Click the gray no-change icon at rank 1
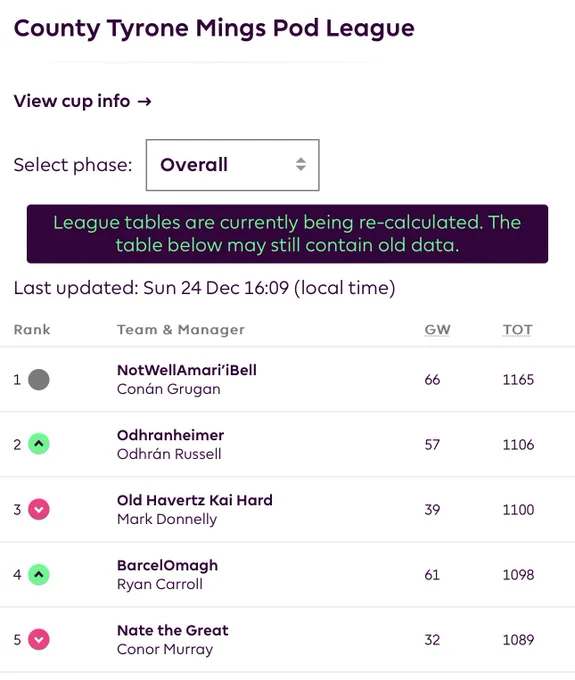Image resolution: width=575 pixels, height=680 pixels. point(39,379)
